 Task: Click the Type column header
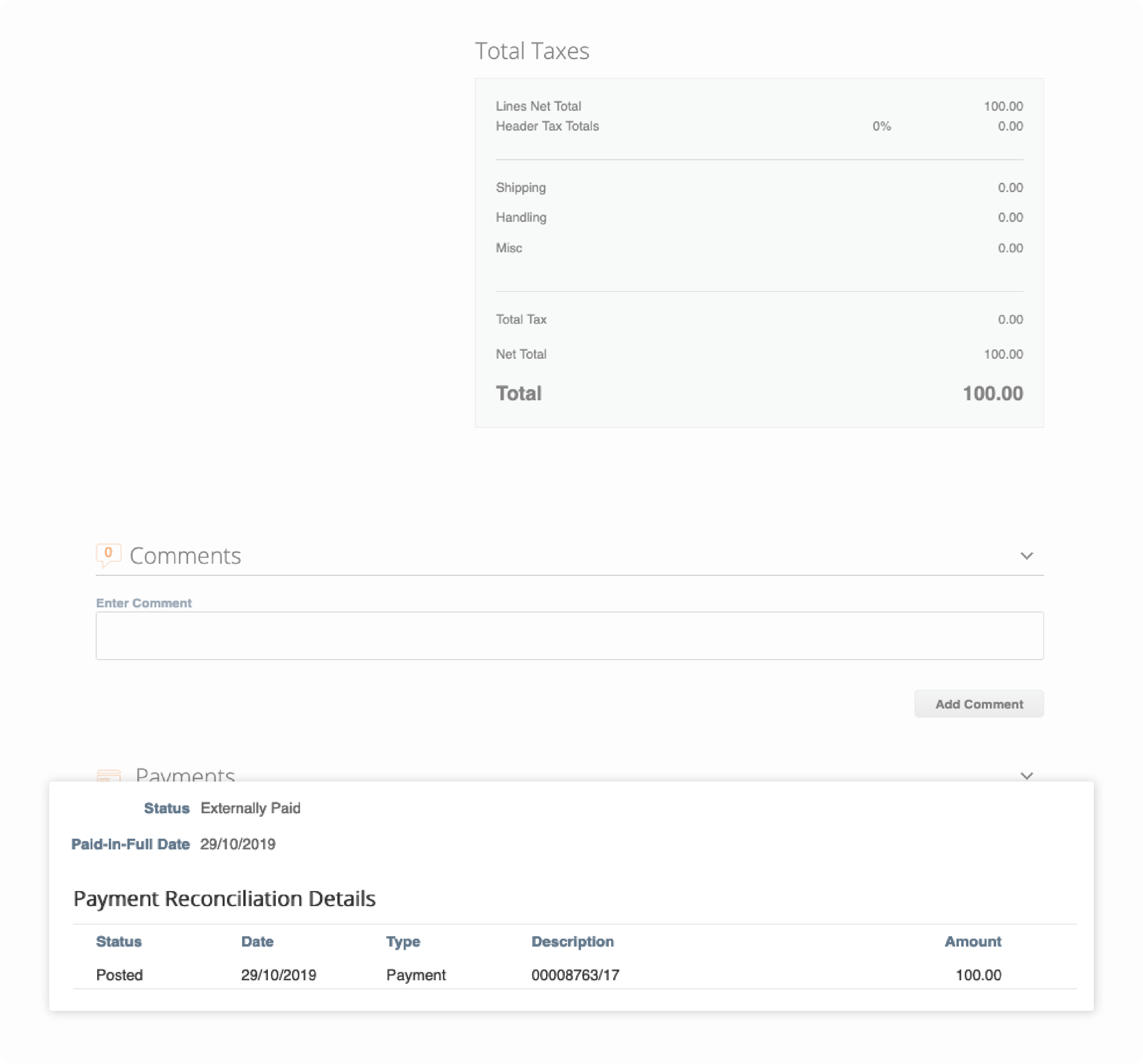[x=402, y=941]
